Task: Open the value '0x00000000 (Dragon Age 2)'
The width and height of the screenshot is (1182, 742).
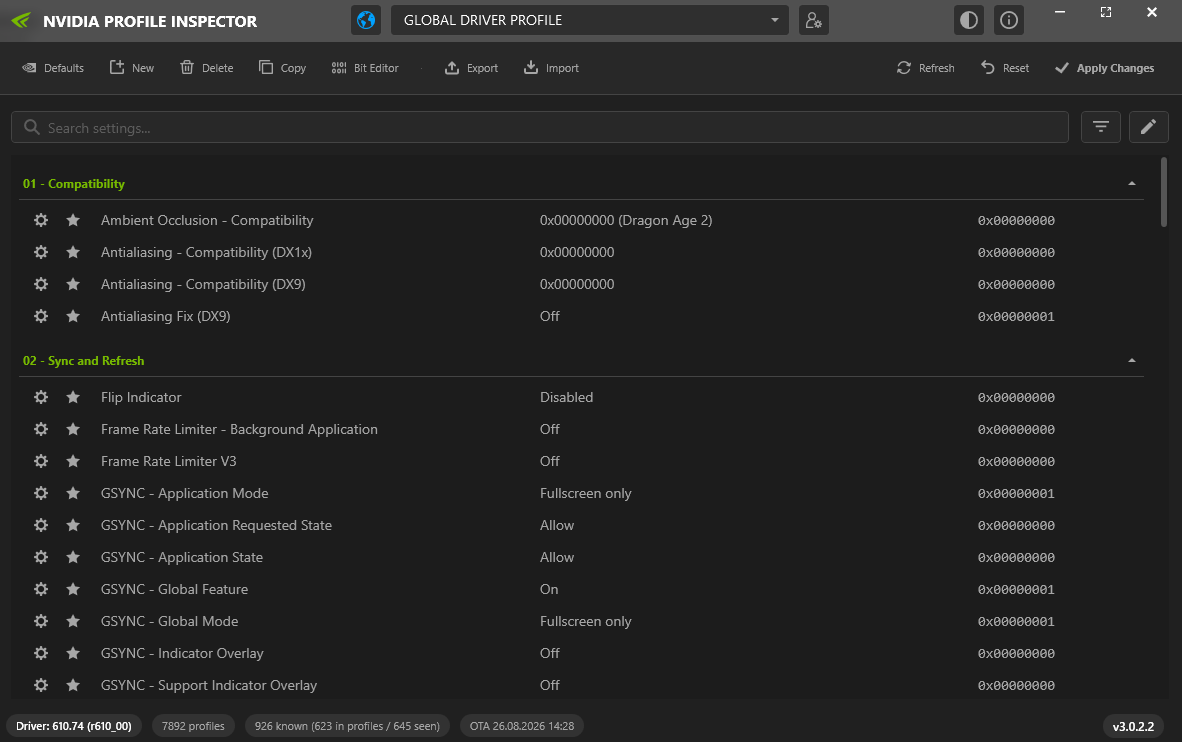Action: pyautogui.click(x=626, y=220)
